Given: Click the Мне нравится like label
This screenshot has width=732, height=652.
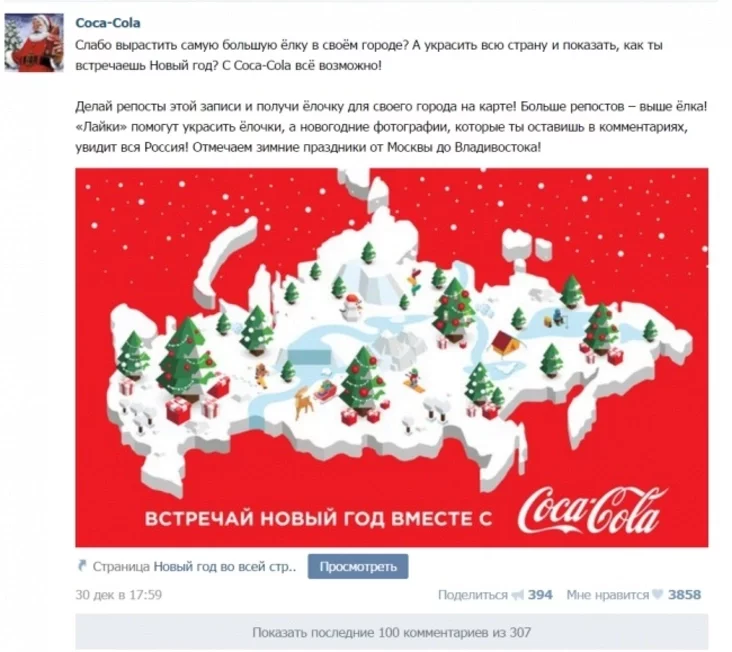Looking at the screenshot, I should (x=607, y=595).
